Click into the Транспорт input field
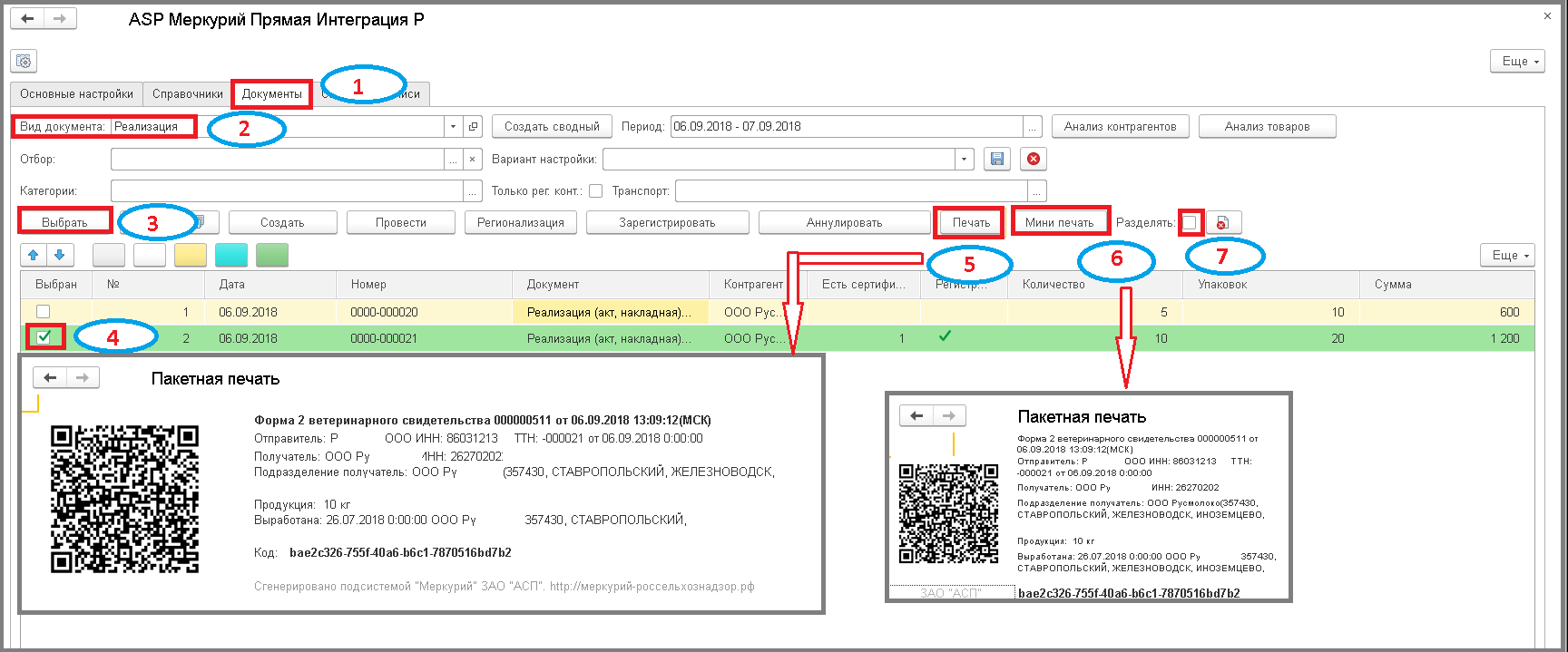The width and height of the screenshot is (1568, 652). coord(851,191)
